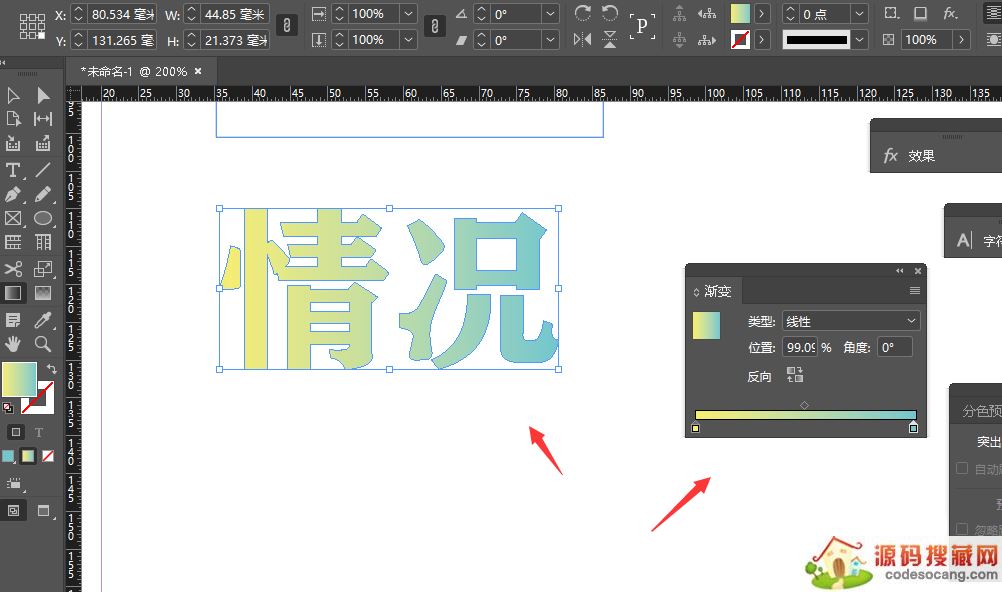Select the Zoom magnifier tool
This screenshot has width=1002, height=592.
click(x=43, y=344)
